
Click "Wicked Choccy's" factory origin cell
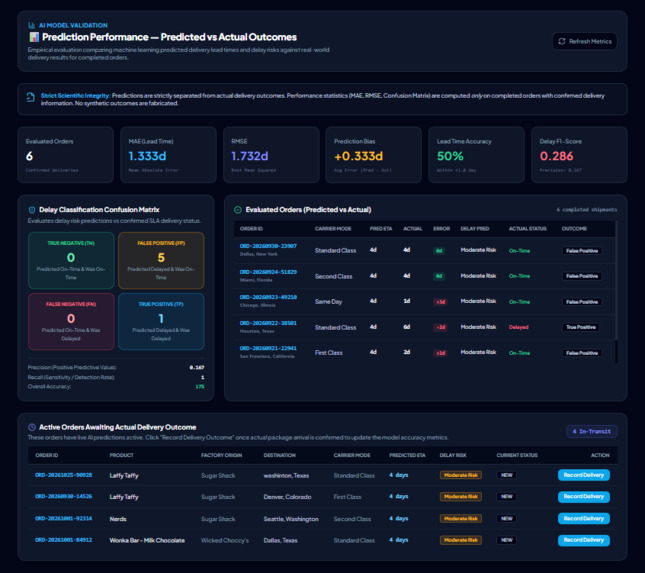(x=225, y=540)
